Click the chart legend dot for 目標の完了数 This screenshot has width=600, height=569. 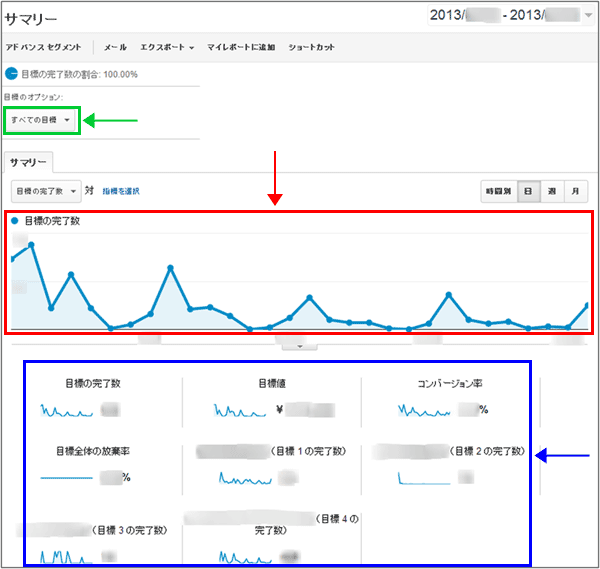pos(15,221)
